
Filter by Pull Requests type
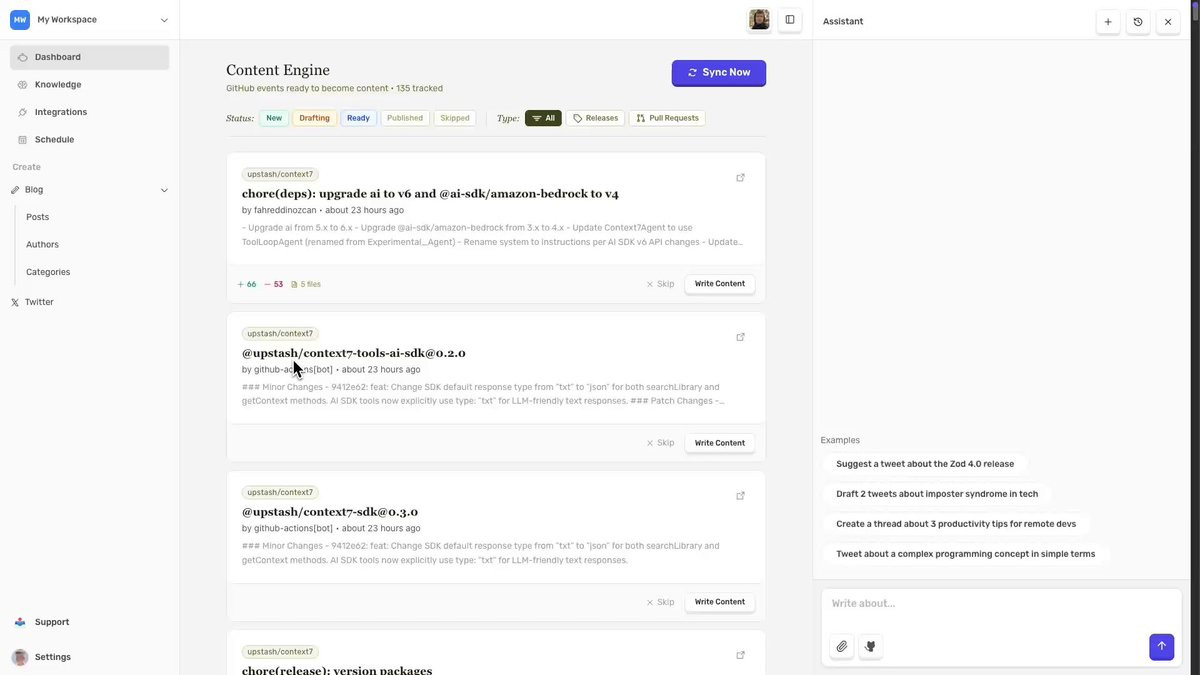[x=667, y=118]
